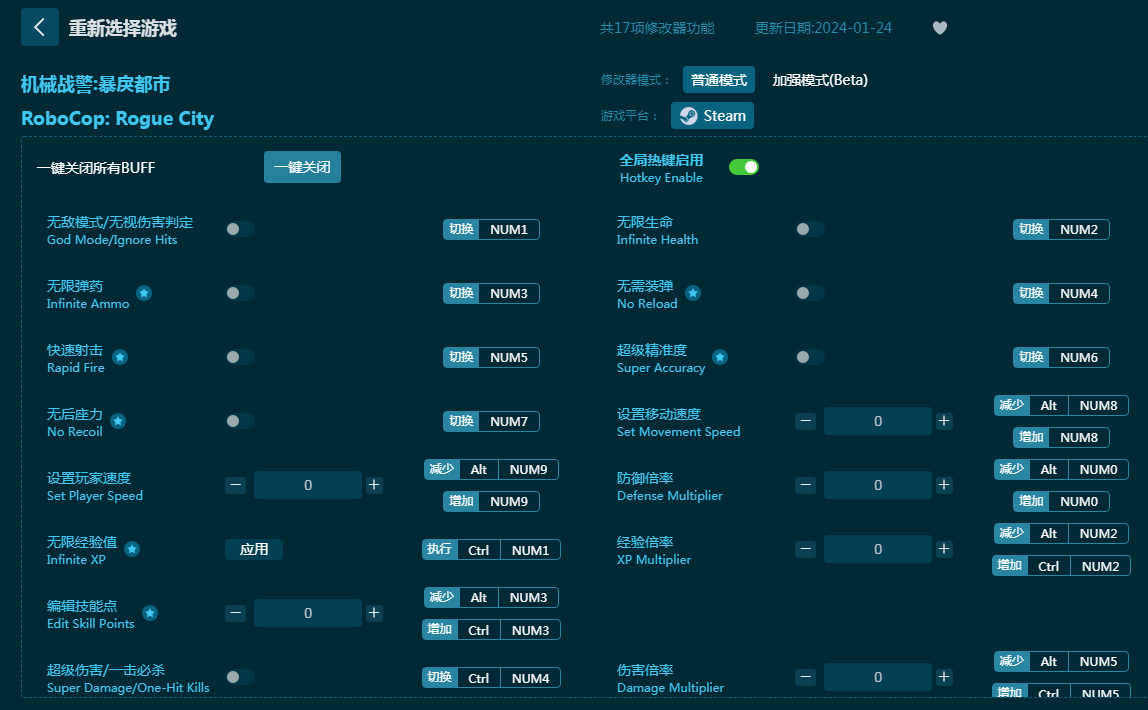
Task: Increase Defense Multiplier with plus button
Action: point(944,485)
